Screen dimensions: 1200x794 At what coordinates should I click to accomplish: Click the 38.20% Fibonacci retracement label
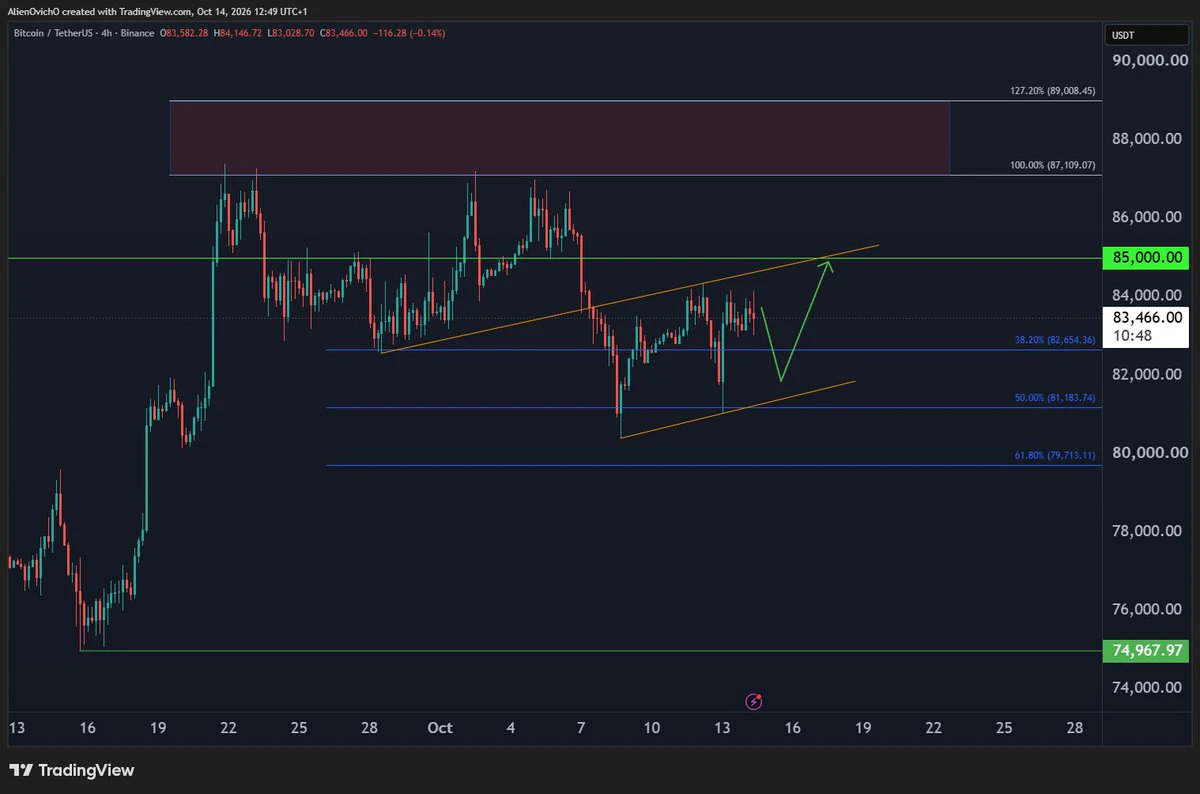click(1055, 340)
